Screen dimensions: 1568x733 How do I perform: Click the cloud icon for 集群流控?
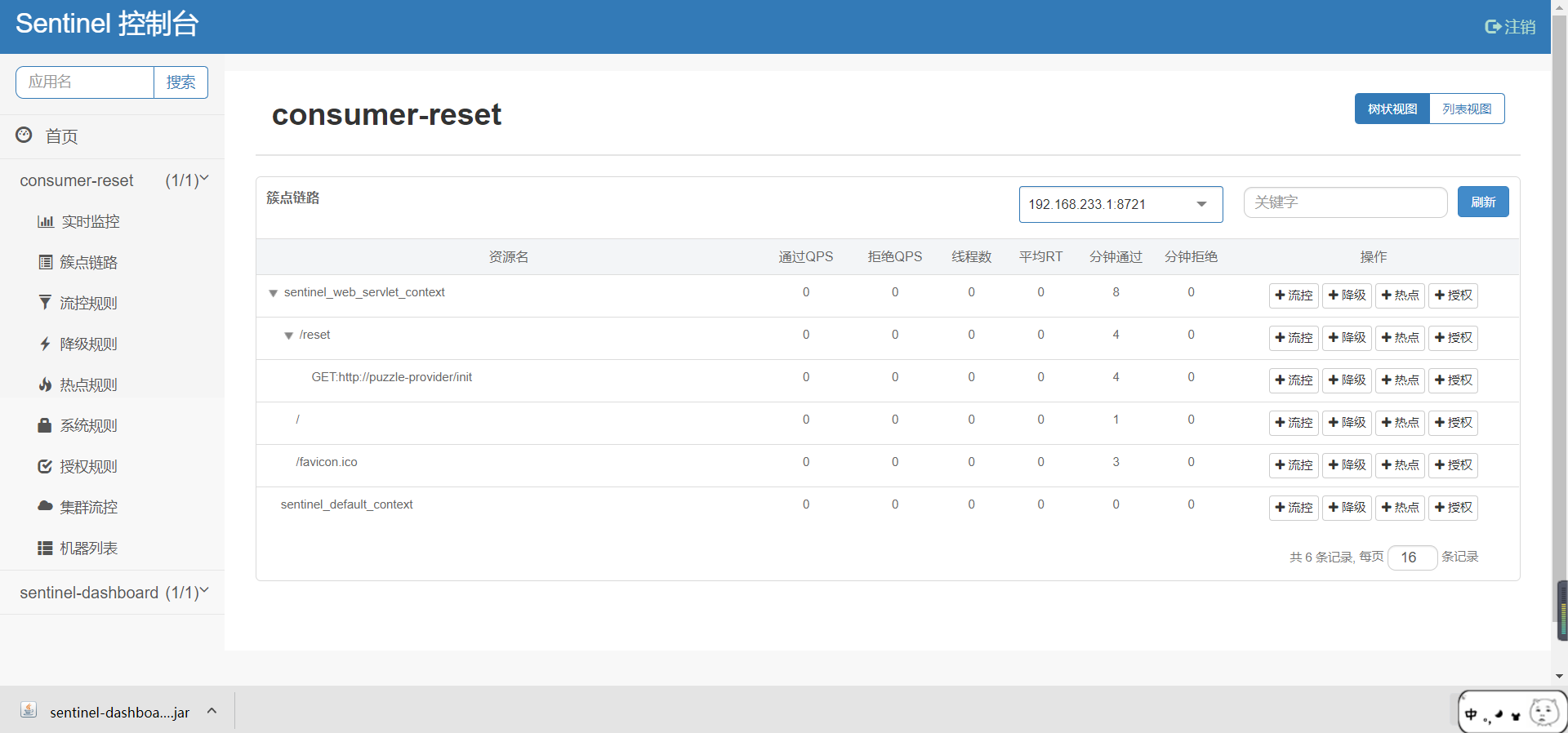coord(45,506)
